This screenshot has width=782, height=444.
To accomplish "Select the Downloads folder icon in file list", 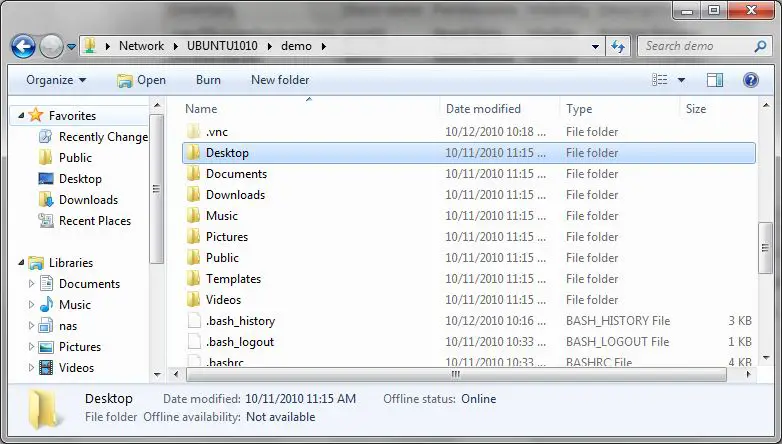I will pos(194,195).
